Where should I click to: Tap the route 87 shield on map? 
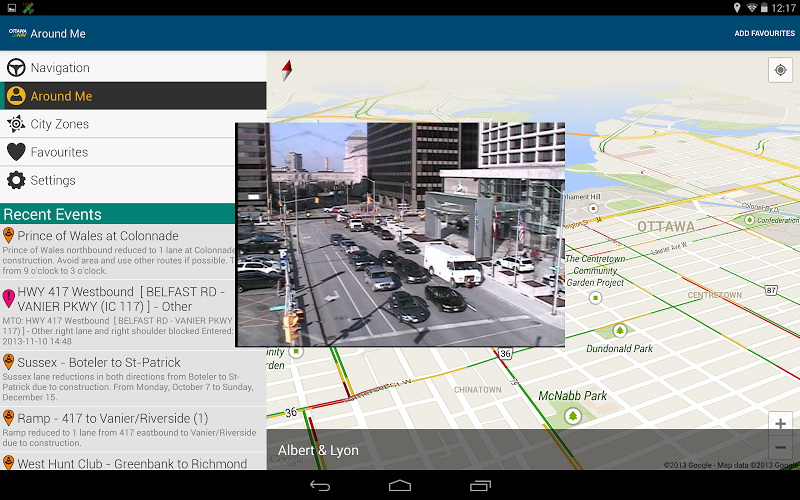pyautogui.click(x=771, y=290)
